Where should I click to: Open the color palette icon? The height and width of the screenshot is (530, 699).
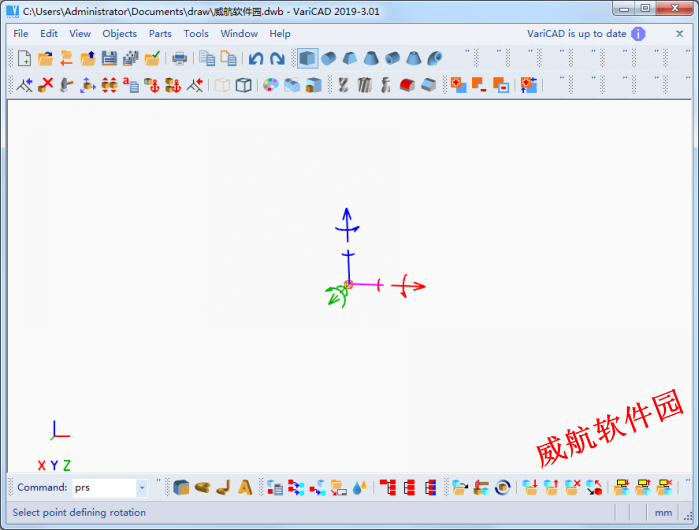[271, 84]
